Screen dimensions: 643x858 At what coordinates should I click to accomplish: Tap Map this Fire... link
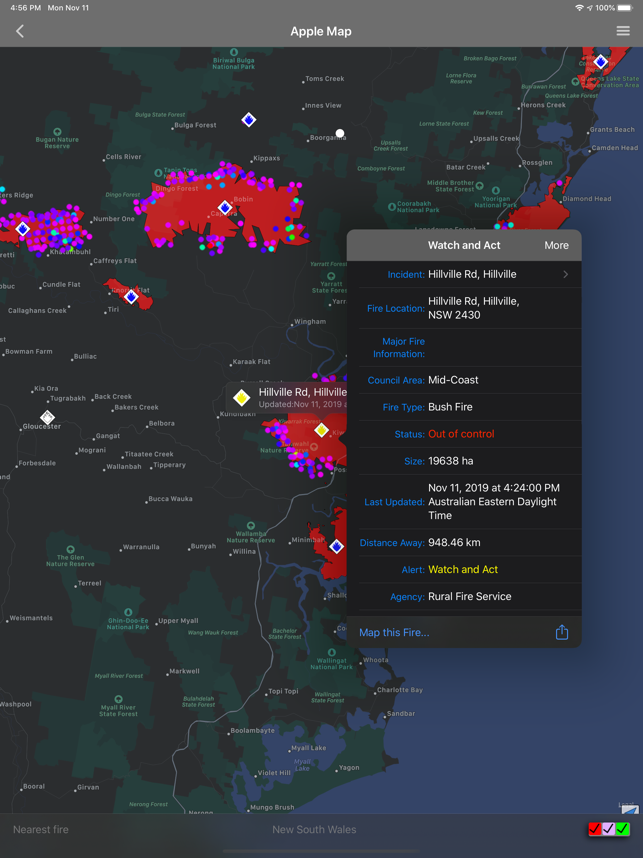pos(394,633)
